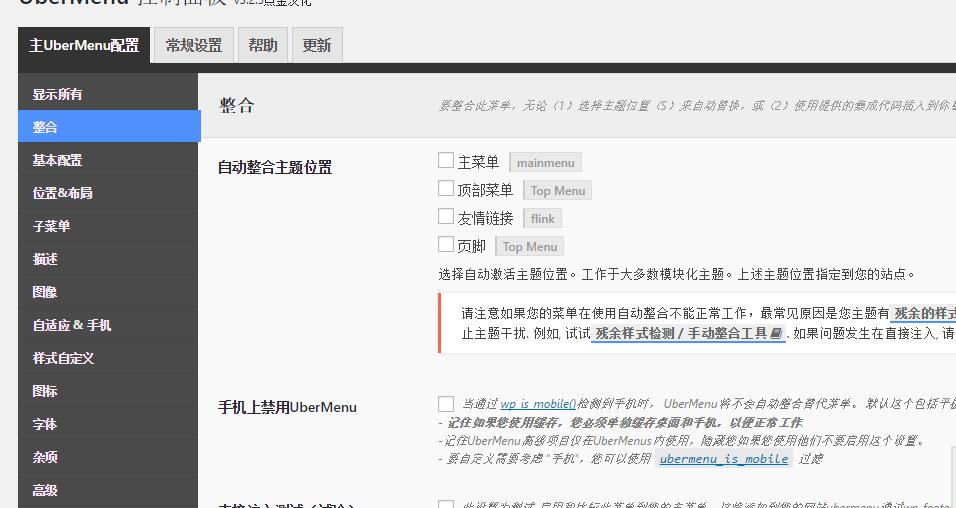This screenshot has height=508, width=956.
Task: Open 自适应 & 手机 section
Action: (x=109, y=324)
